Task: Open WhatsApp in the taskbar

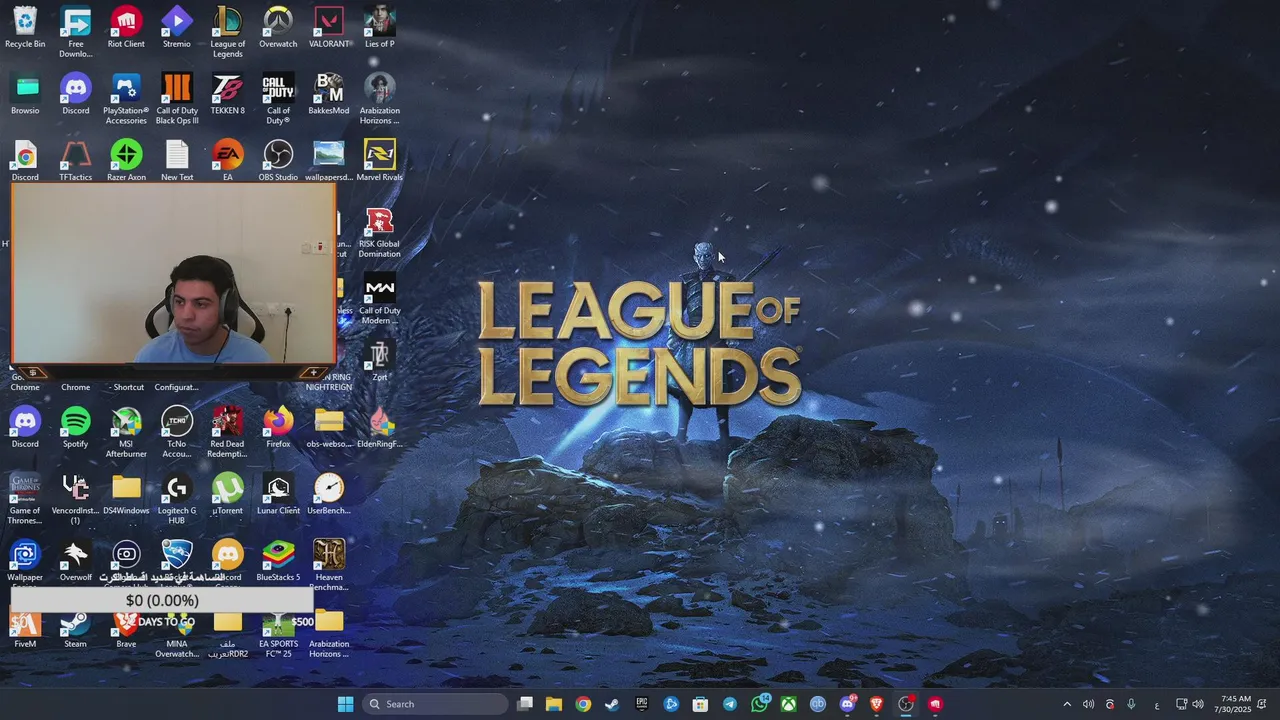Action: pos(760,704)
